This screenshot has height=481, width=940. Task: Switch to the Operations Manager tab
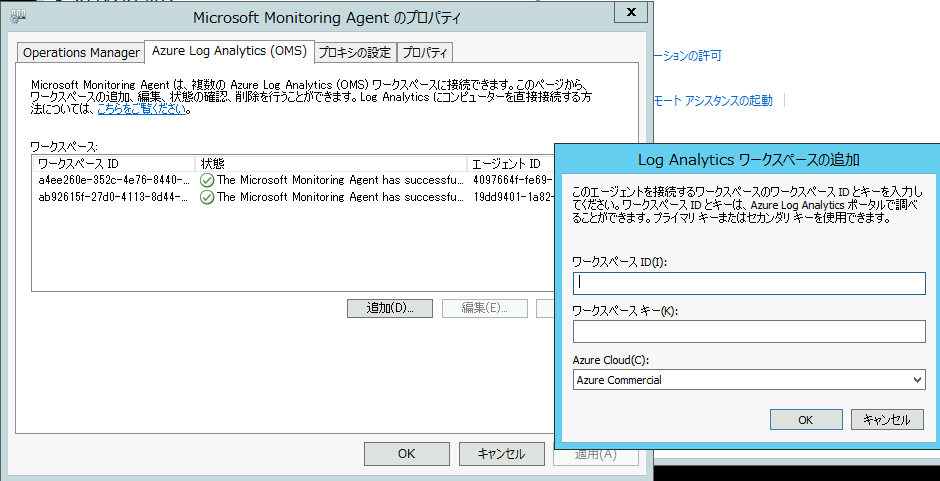(81, 53)
